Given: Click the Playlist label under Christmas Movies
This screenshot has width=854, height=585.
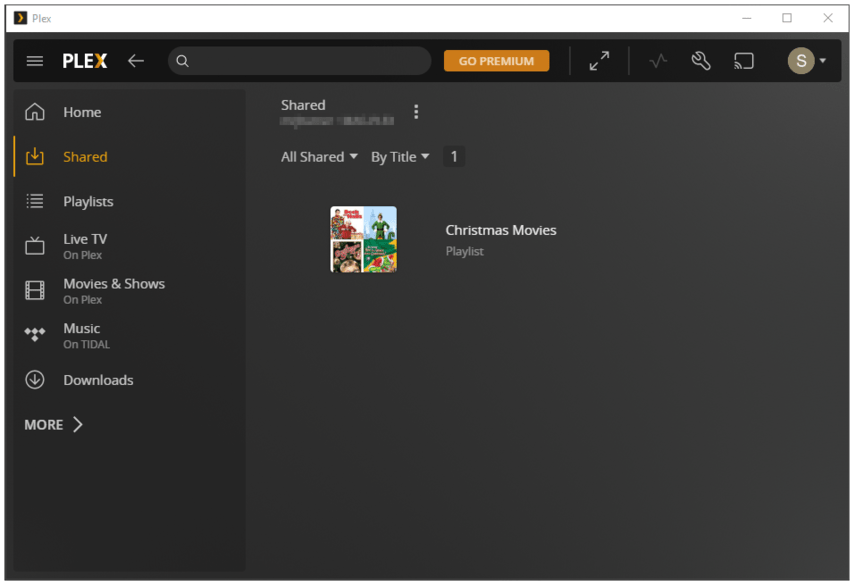Looking at the screenshot, I should 465,251.
